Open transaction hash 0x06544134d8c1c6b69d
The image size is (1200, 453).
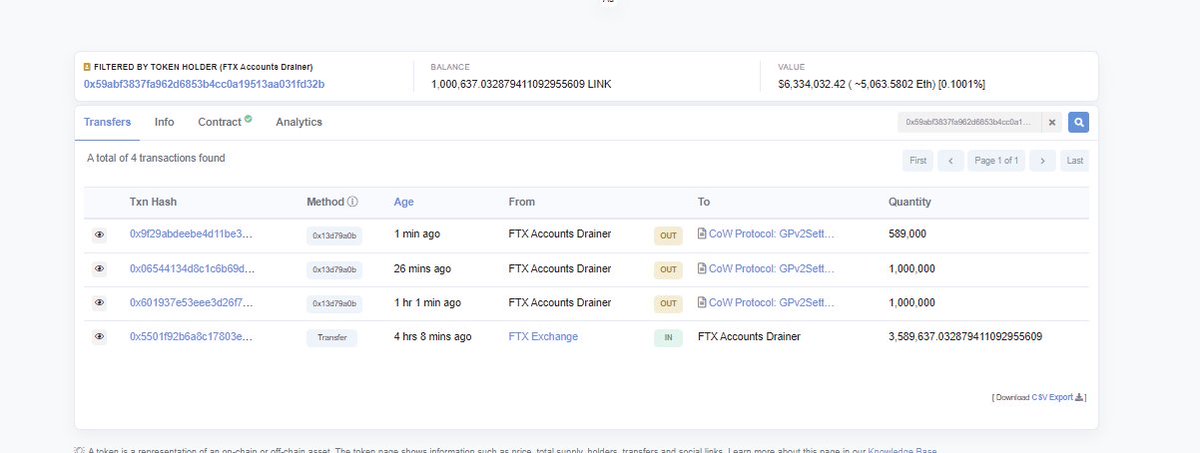tap(192, 268)
